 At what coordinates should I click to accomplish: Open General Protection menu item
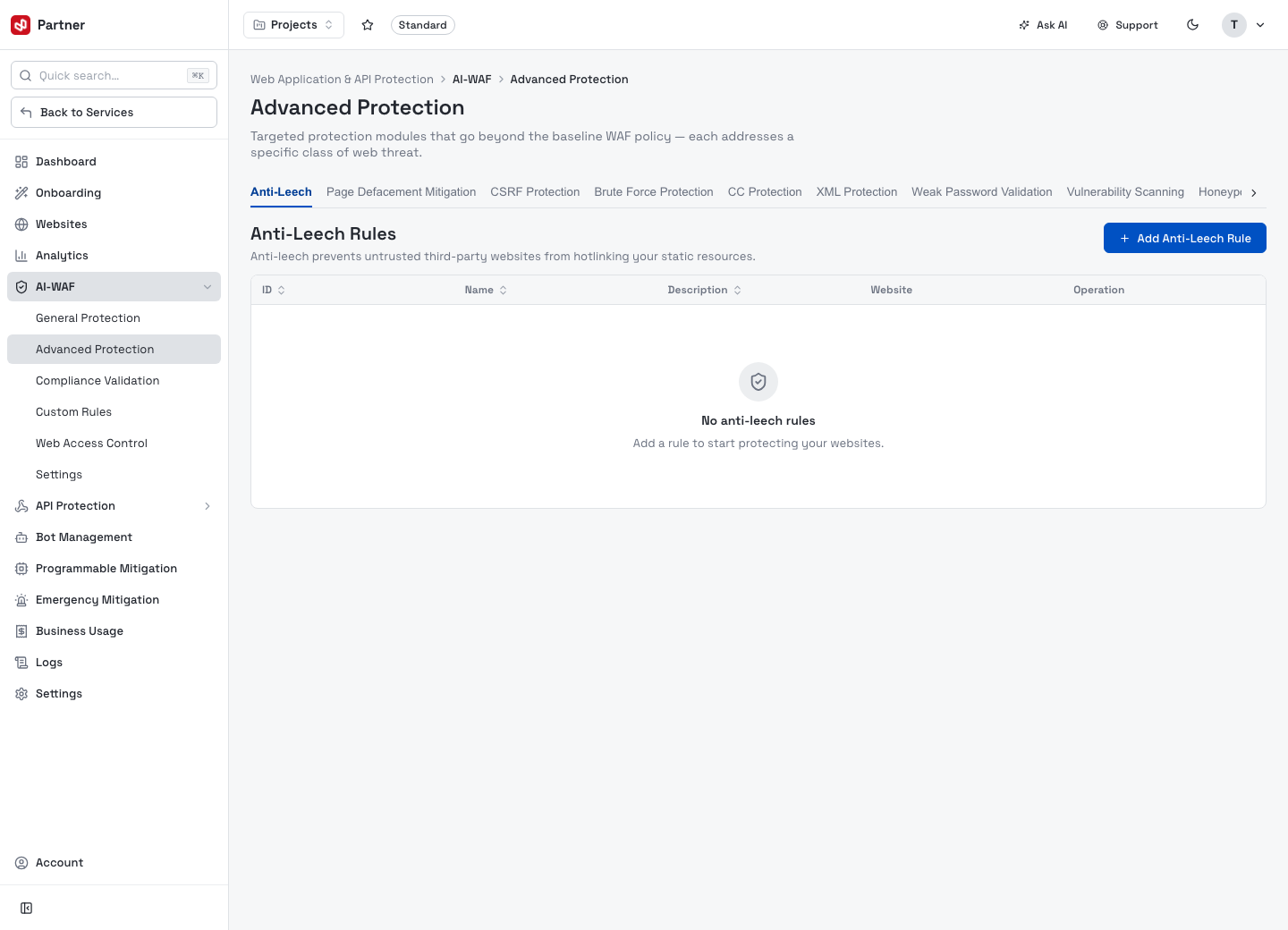114,318
